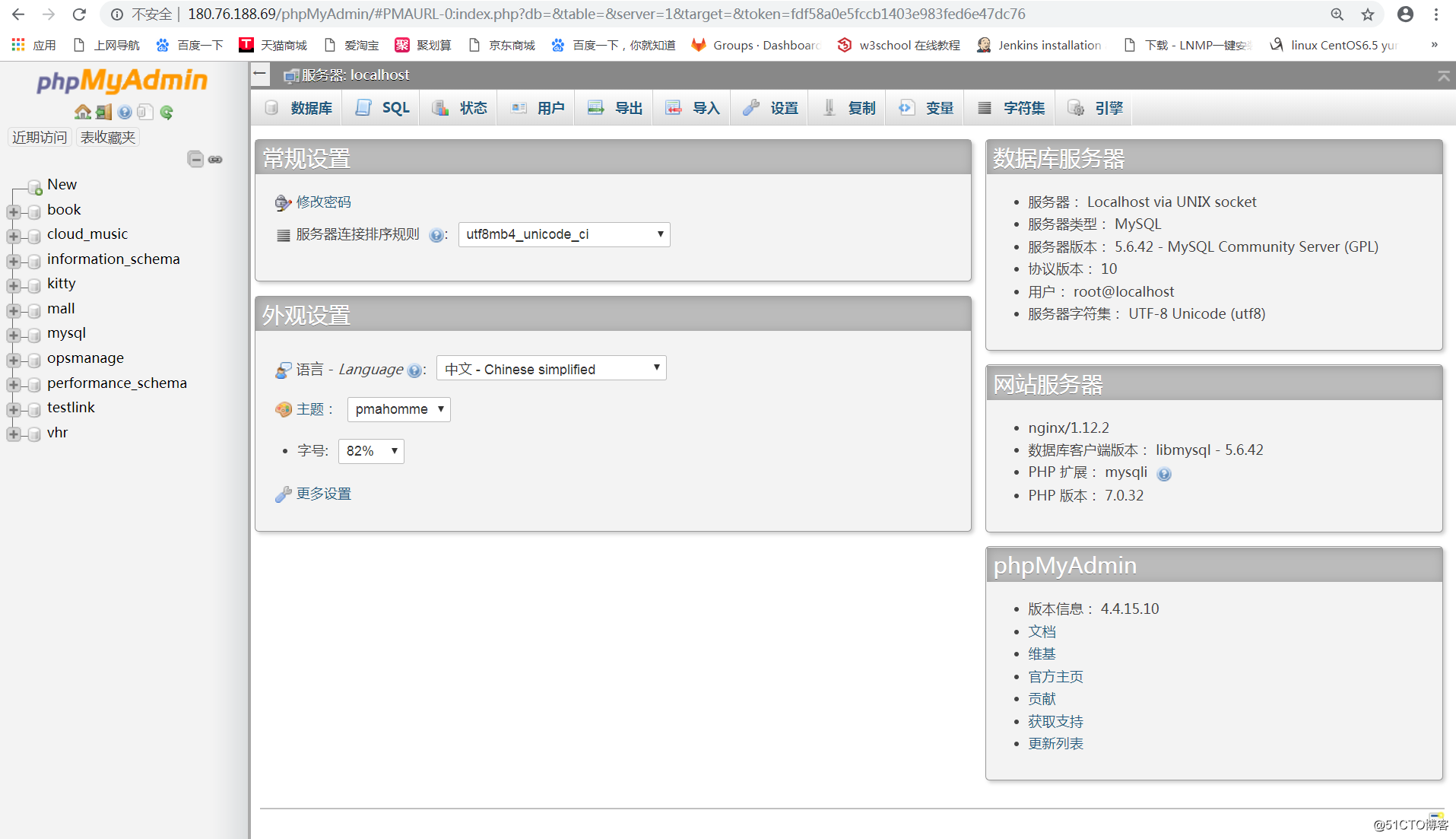Open utf8mb4_unicode_ci collation dropdown
1456x839 pixels.
click(564, 234)
